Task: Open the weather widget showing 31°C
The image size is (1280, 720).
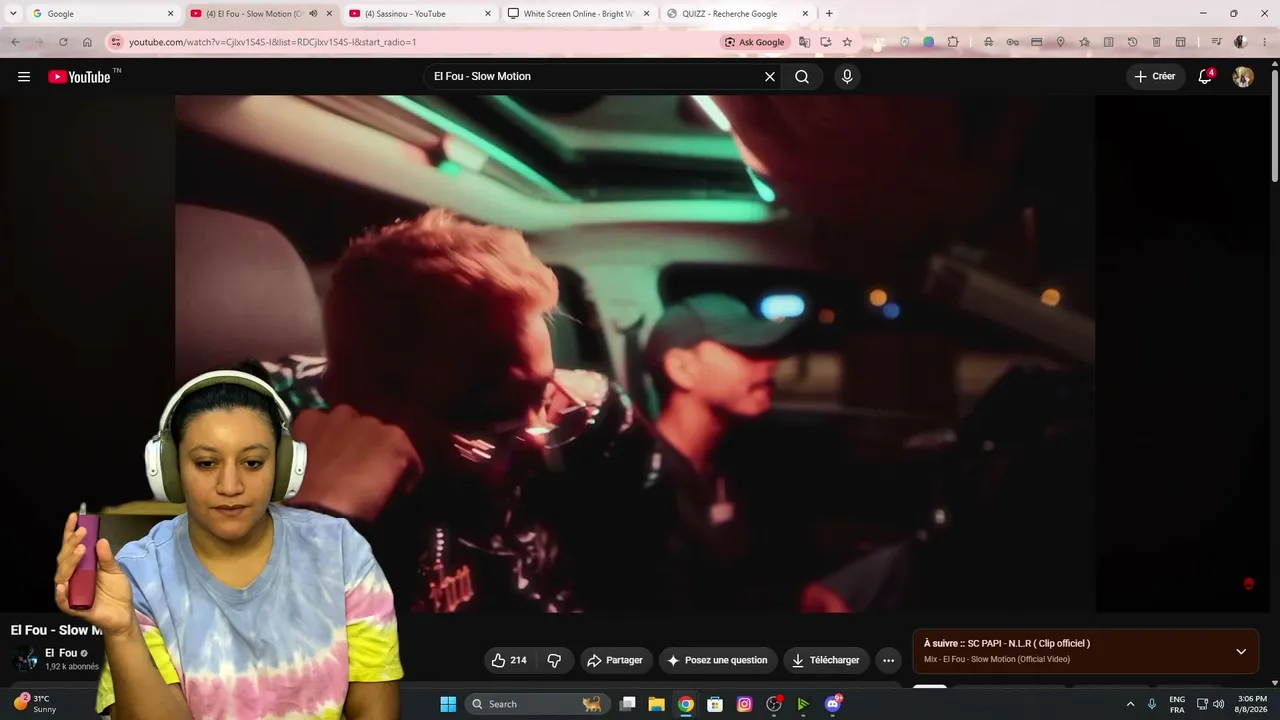Action: (x=34, y=704)
